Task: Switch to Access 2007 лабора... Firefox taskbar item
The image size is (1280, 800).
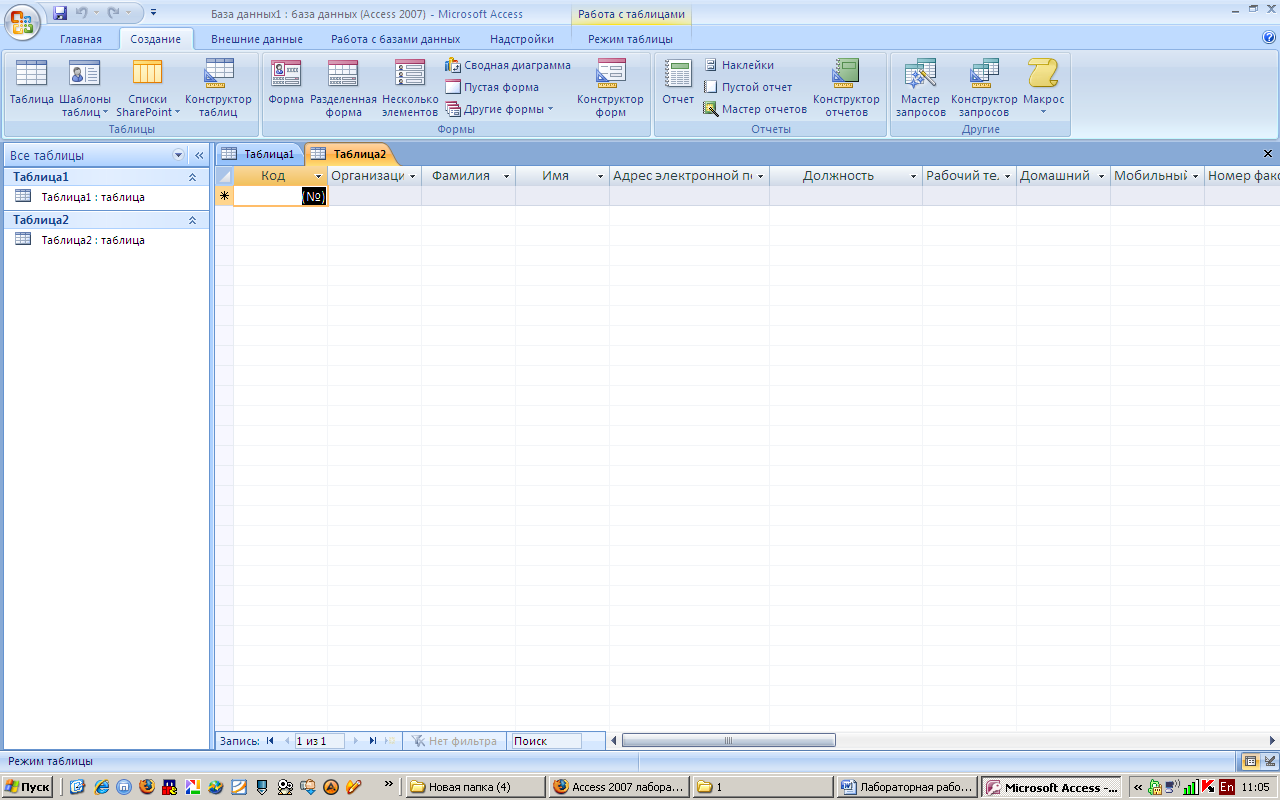Action: [620, 787]
